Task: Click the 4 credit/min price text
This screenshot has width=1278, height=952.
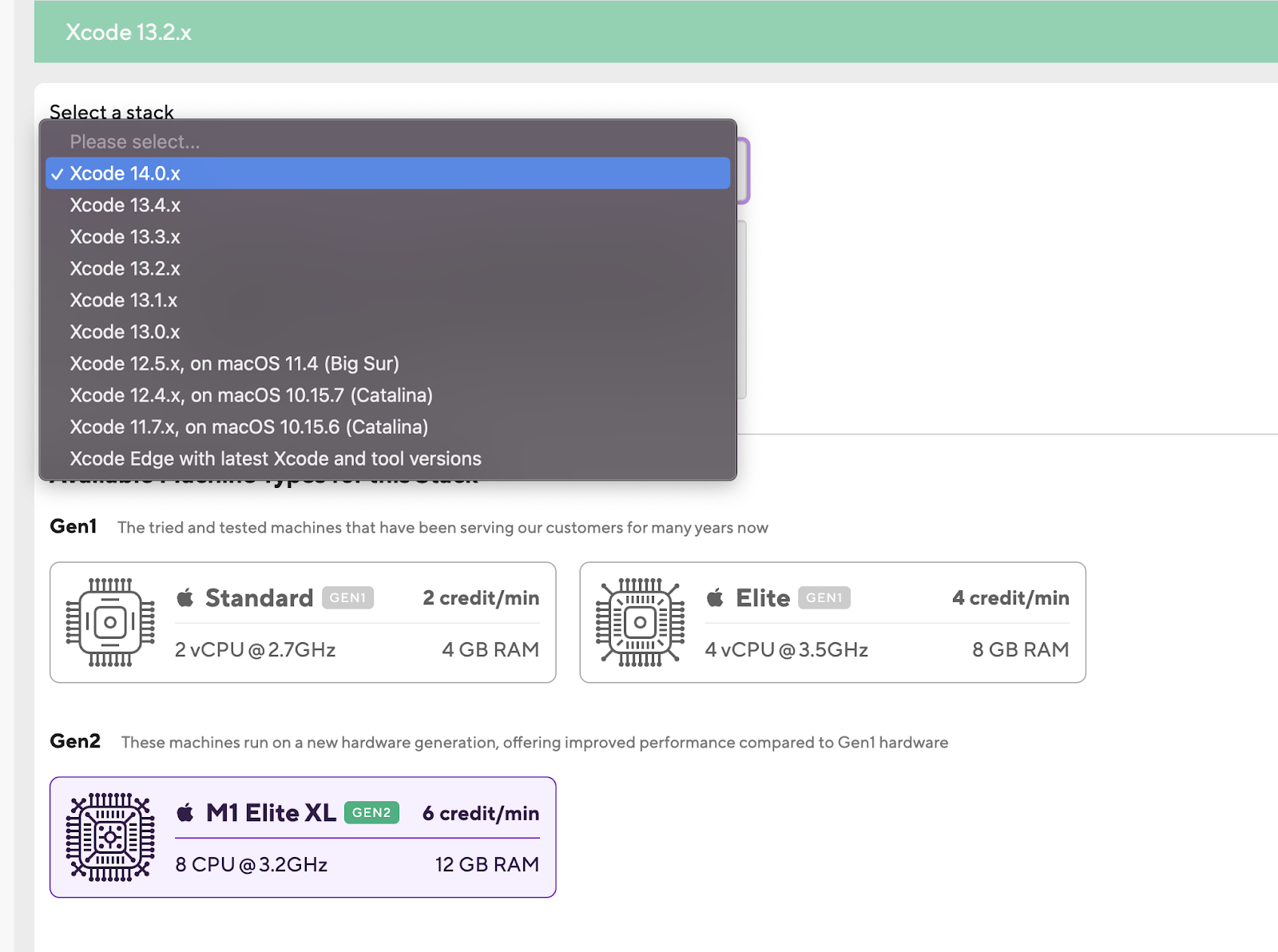Action: coord(1010,597)
